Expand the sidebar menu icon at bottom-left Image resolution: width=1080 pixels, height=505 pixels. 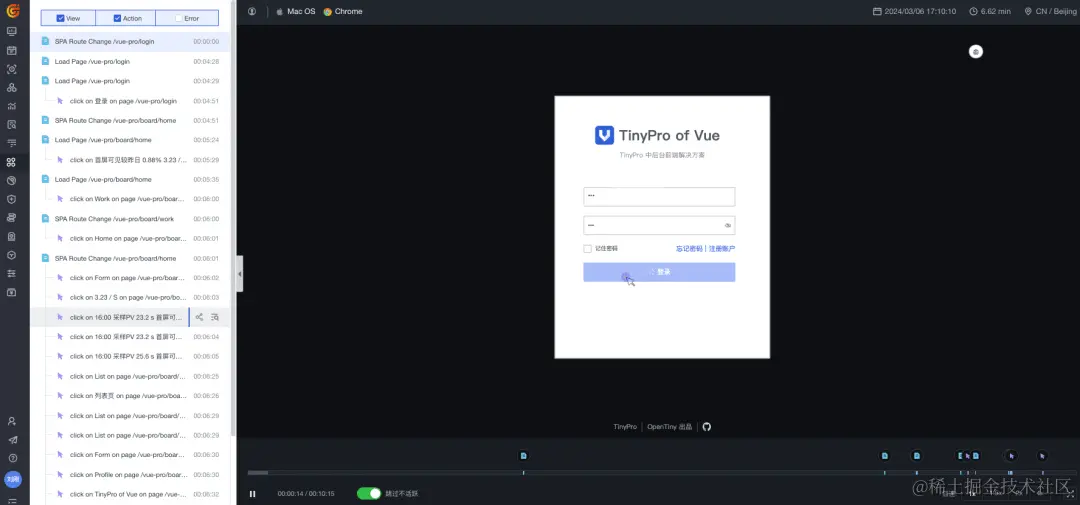point(12,500)
